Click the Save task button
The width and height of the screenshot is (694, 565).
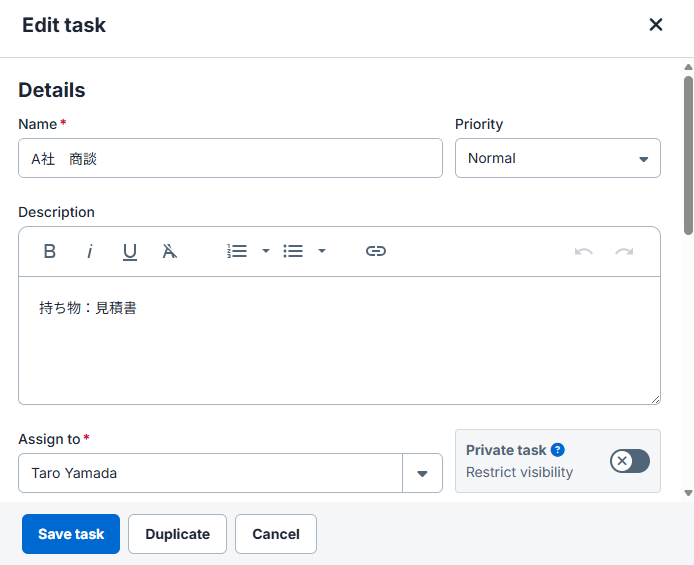pyautogui.click(x=71, y=534)
